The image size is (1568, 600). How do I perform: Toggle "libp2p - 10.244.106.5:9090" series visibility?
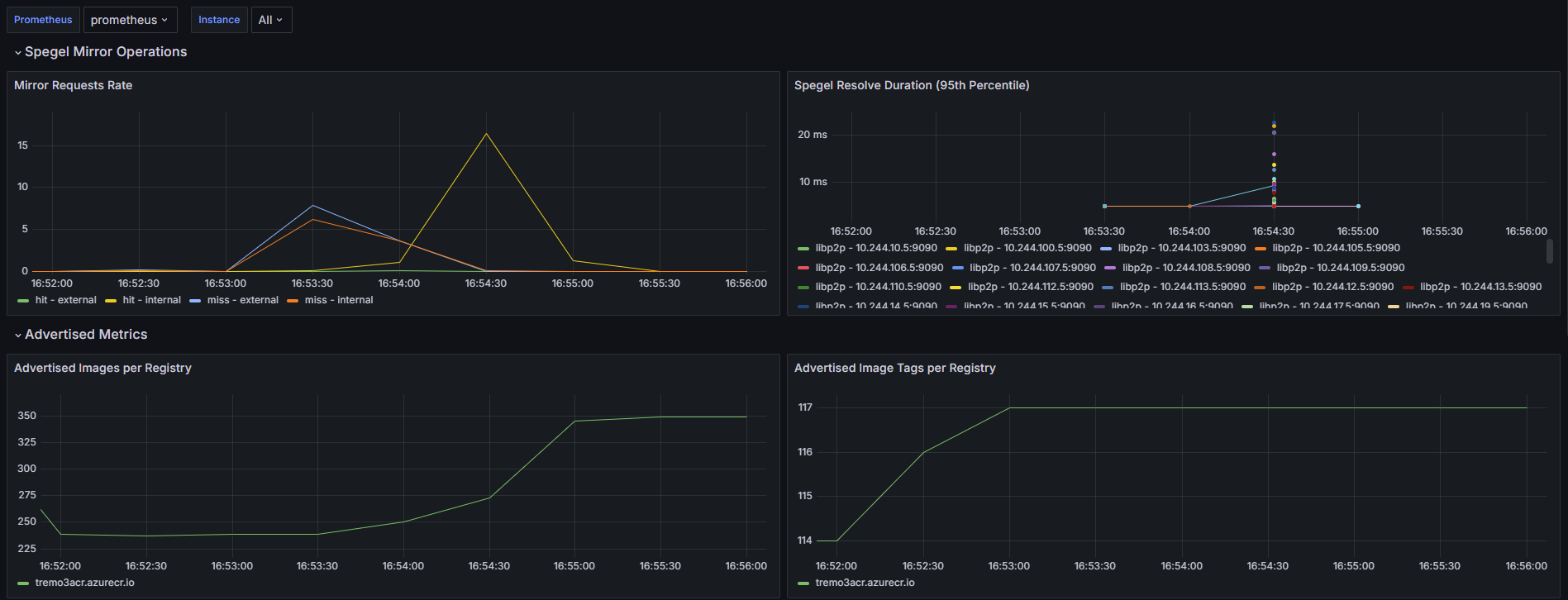click(879, 268)
